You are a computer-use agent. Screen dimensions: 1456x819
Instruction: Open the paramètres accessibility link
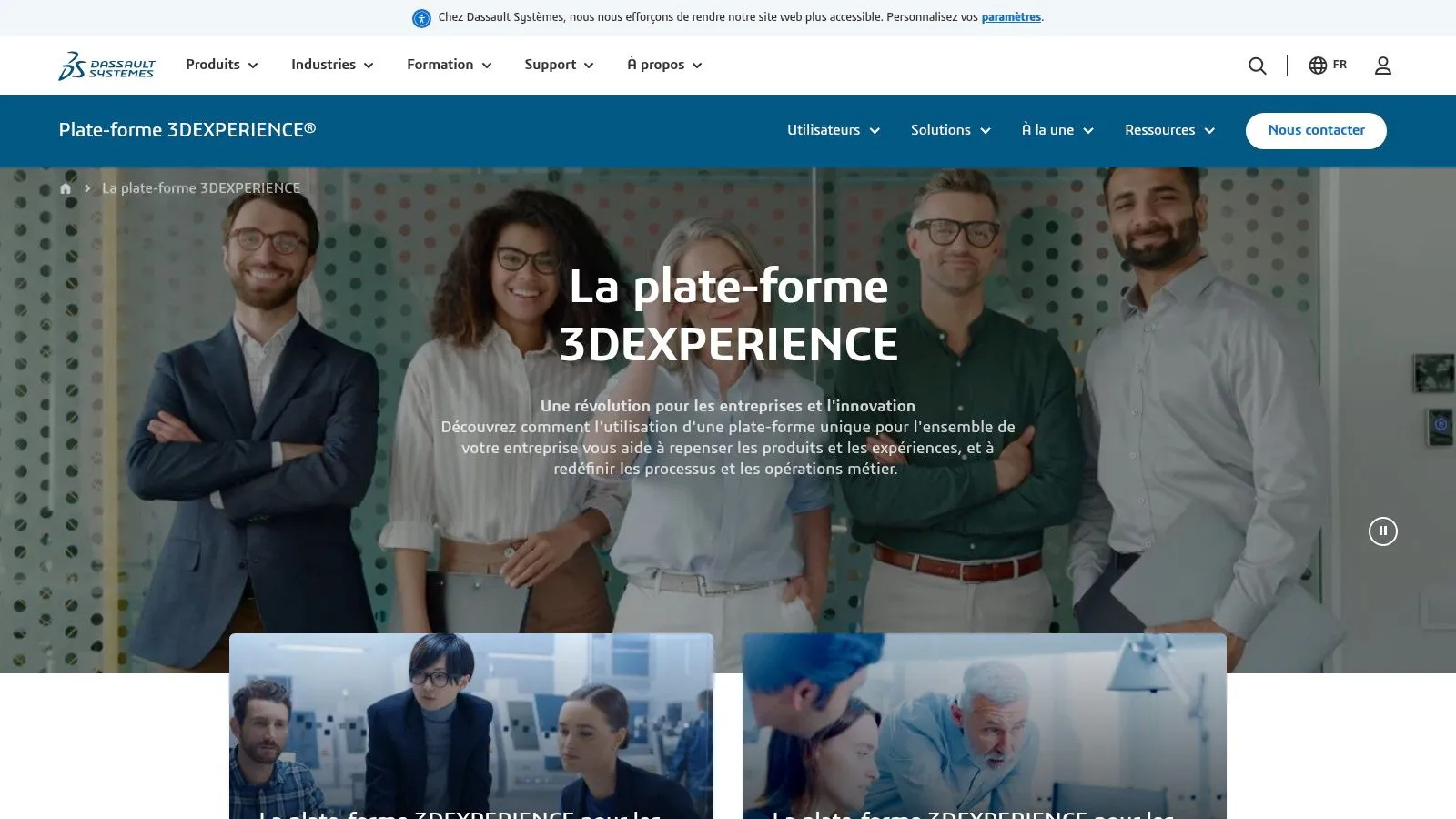(1011, 17)
